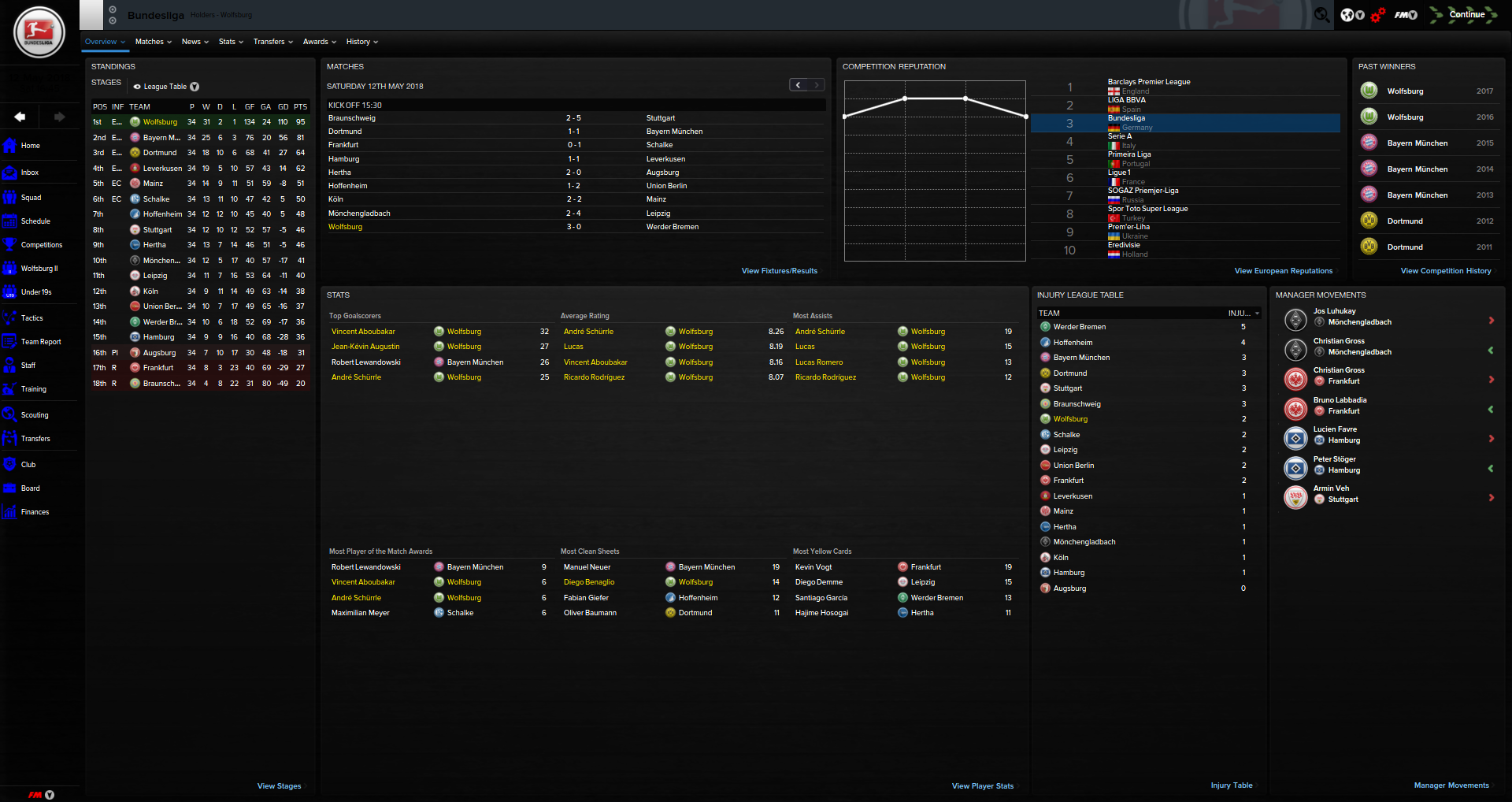Open the Injury Table link

tap(1232, 785)
